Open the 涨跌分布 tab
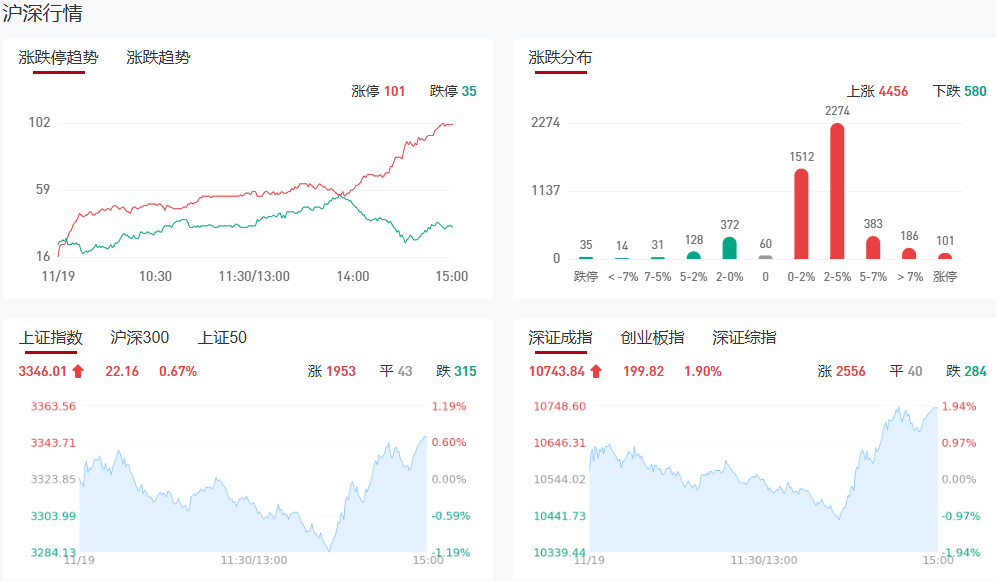The height and width of the screenshot is (581, 996). pyautogui.click(x=560, y=58)
